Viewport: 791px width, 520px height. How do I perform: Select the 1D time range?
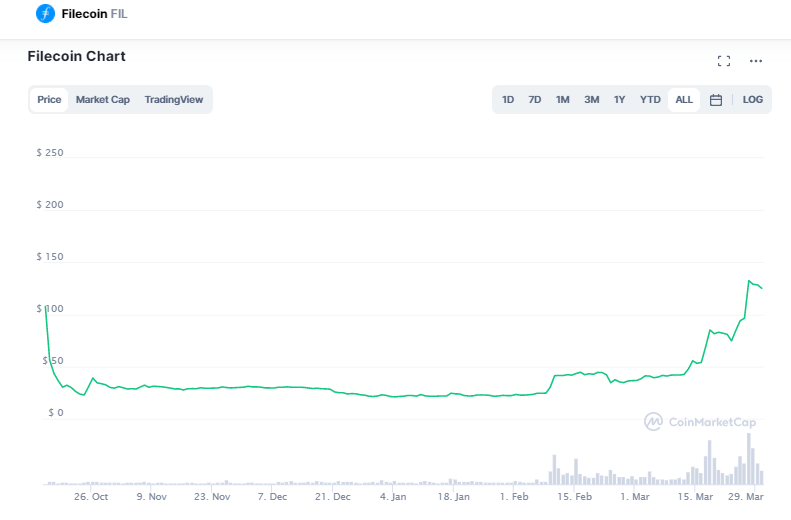click(x=508, y=99)
